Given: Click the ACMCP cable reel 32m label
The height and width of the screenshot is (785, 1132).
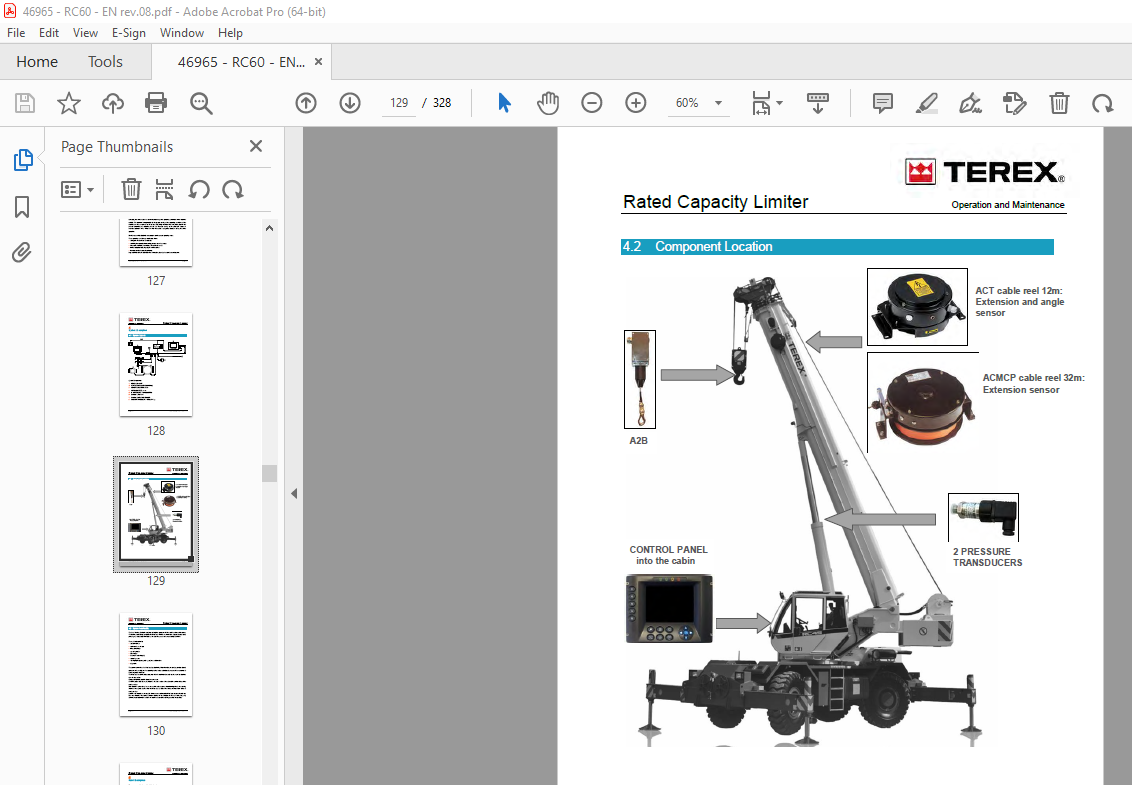Looking at the screenshot, I should (1033, 383).
